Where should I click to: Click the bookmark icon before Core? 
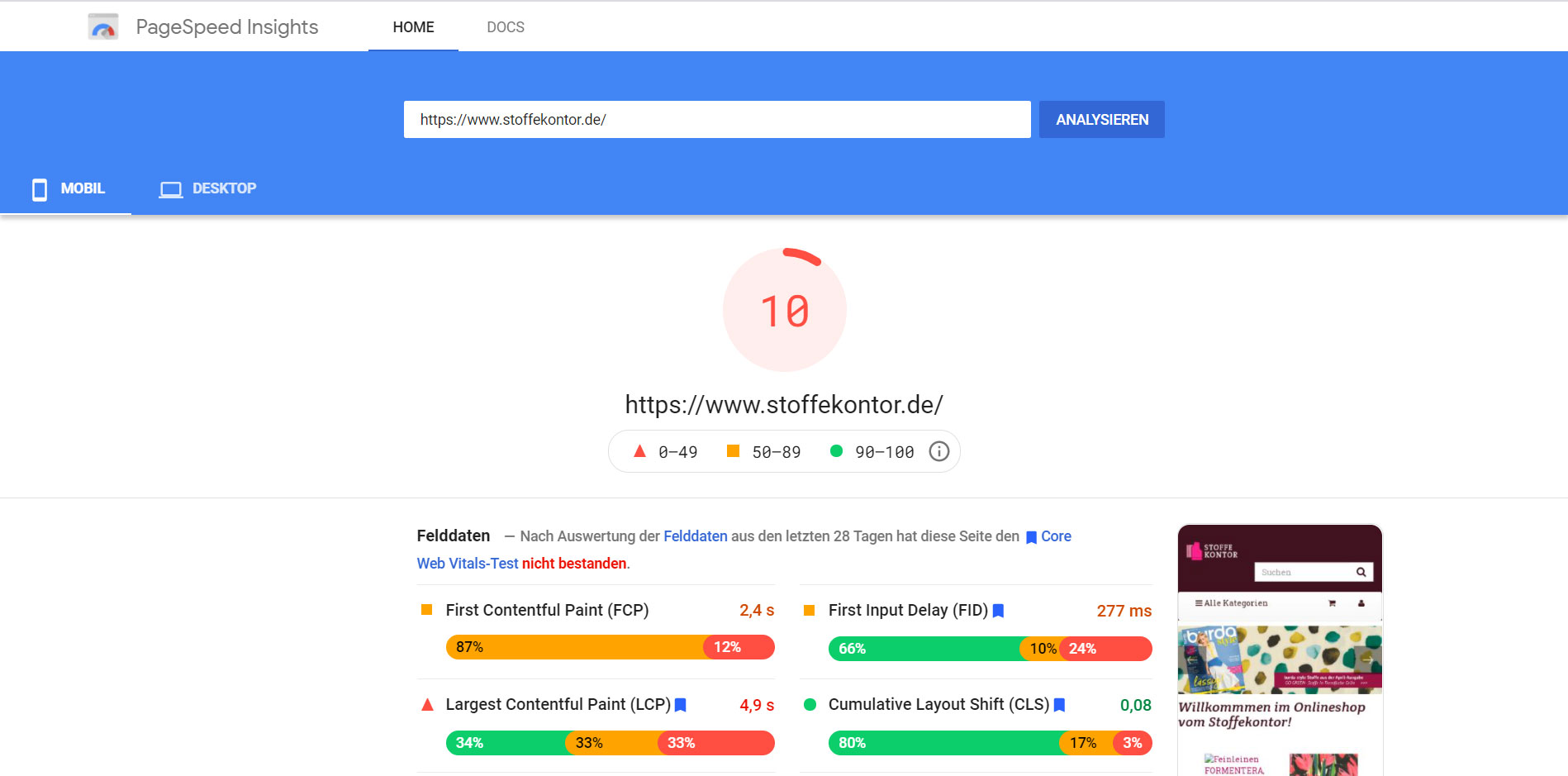click(1031, 537)
